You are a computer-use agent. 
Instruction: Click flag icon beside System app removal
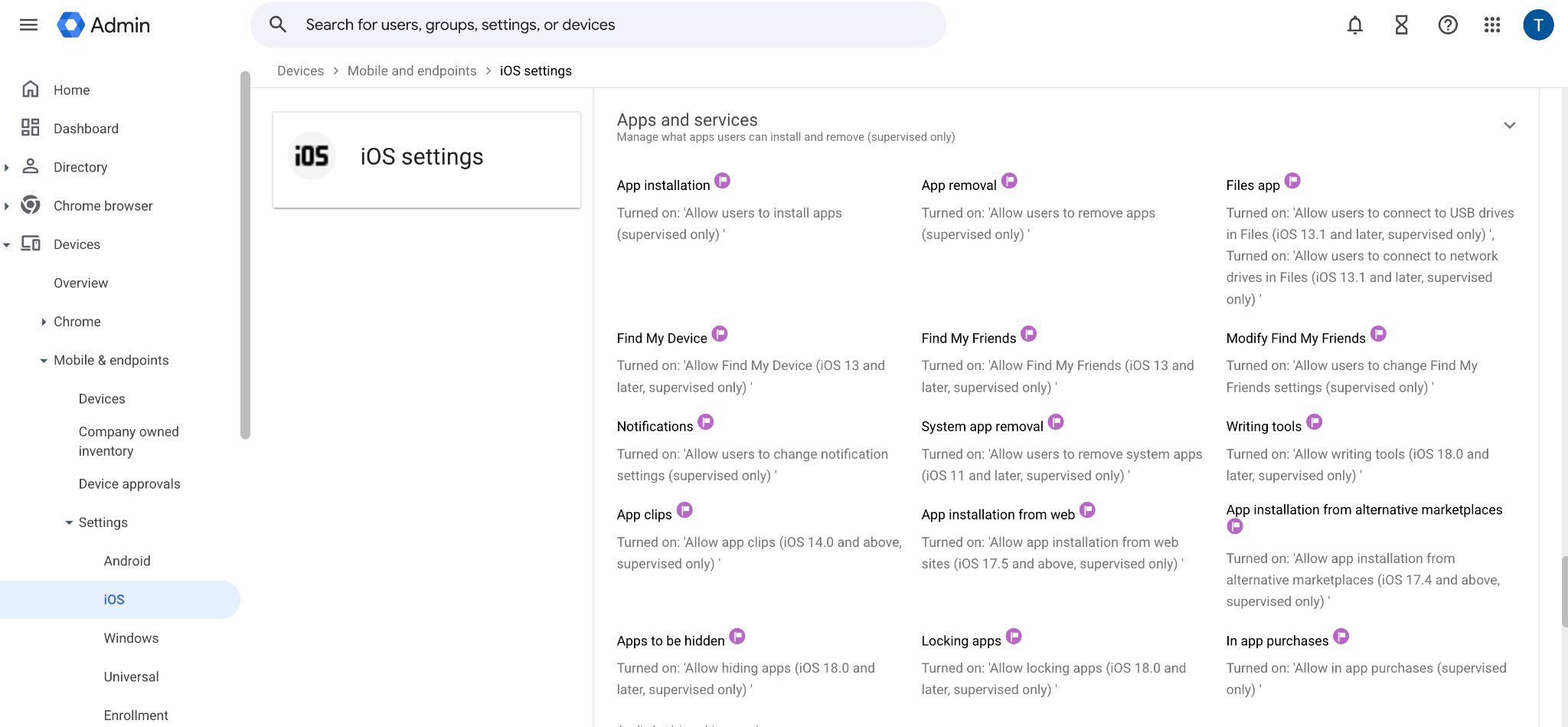click(1056, 422)
